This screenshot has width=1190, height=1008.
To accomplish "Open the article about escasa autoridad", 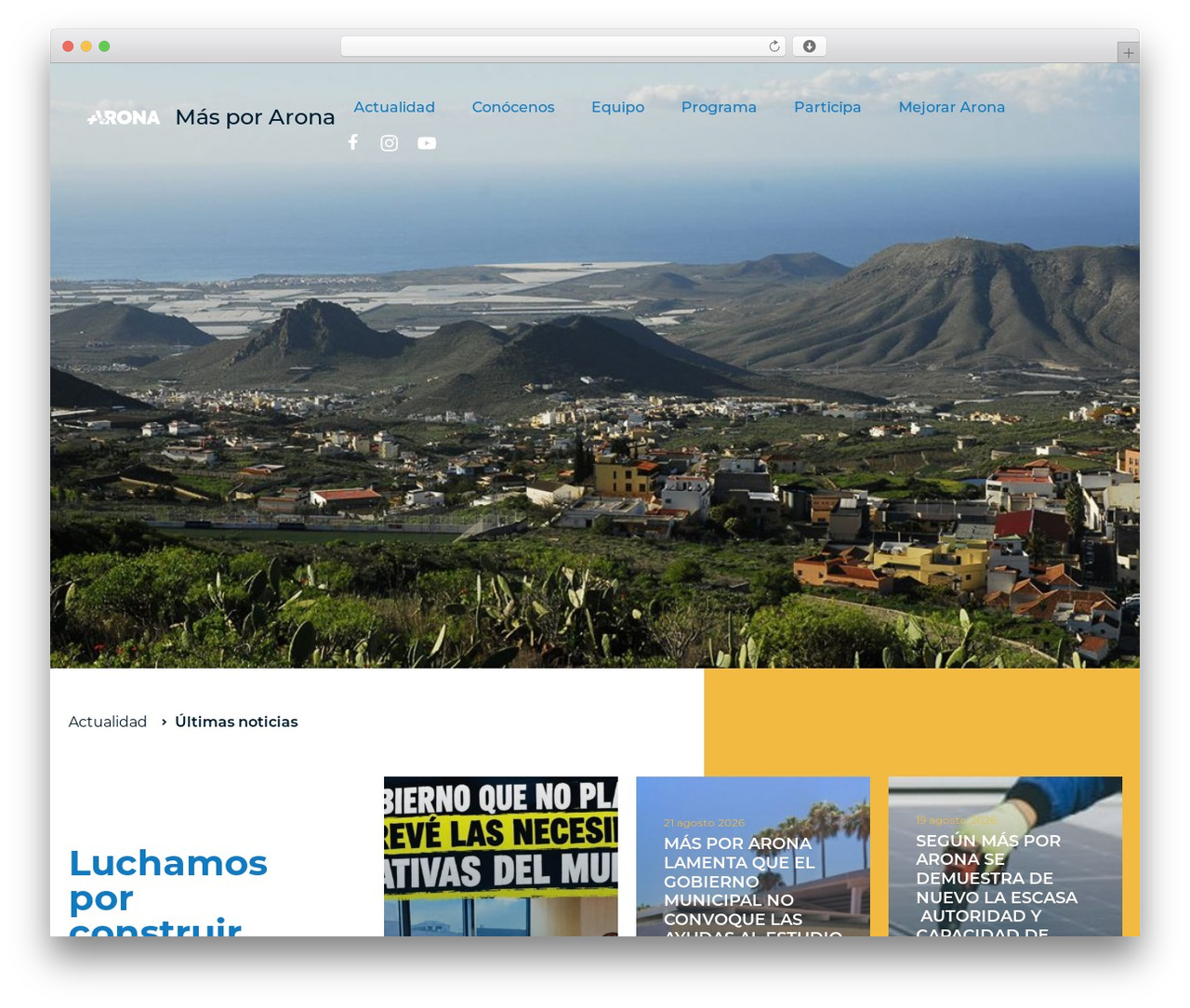I will click(1005, 856).
